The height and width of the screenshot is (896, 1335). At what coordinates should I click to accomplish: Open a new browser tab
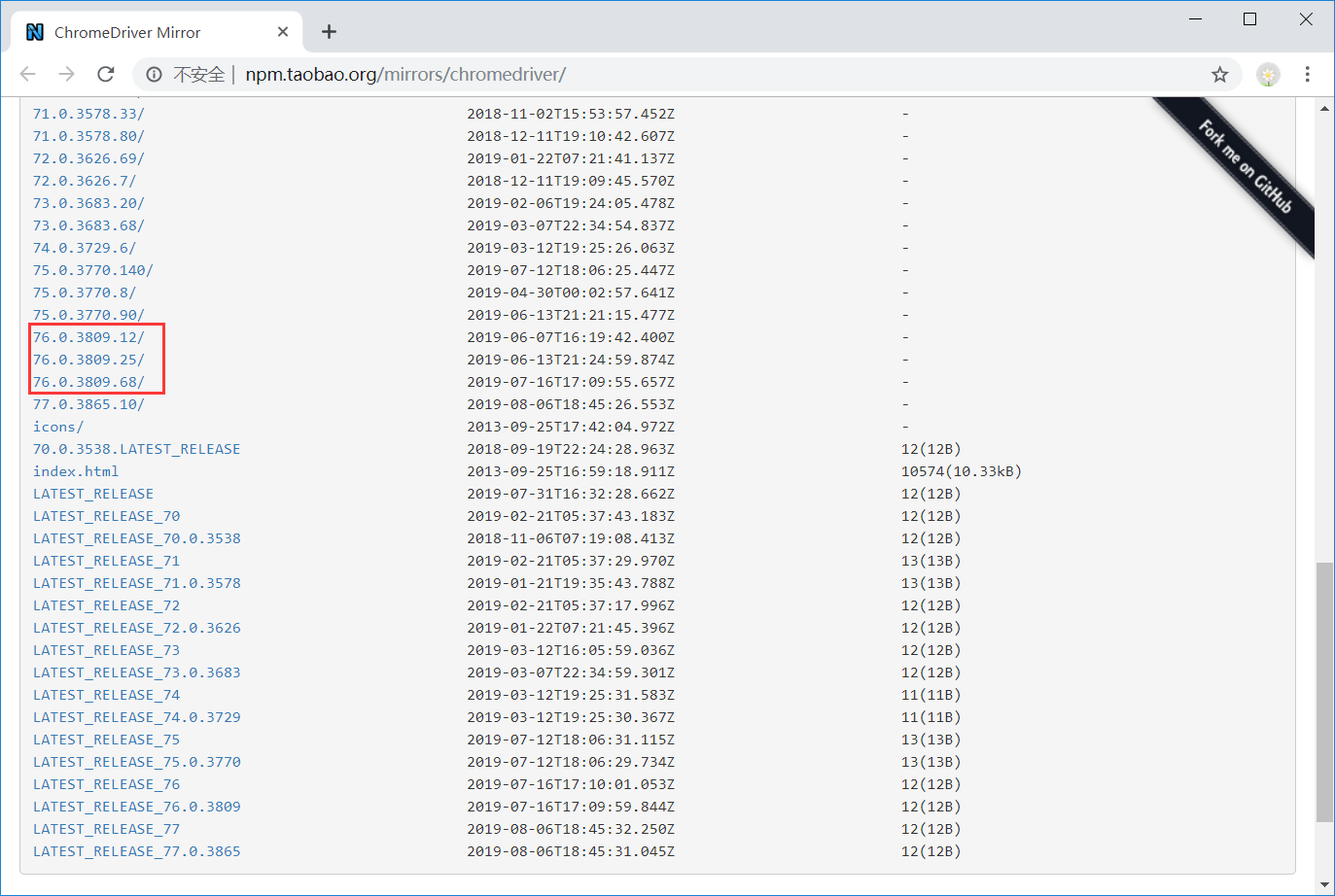click(329, 32)
